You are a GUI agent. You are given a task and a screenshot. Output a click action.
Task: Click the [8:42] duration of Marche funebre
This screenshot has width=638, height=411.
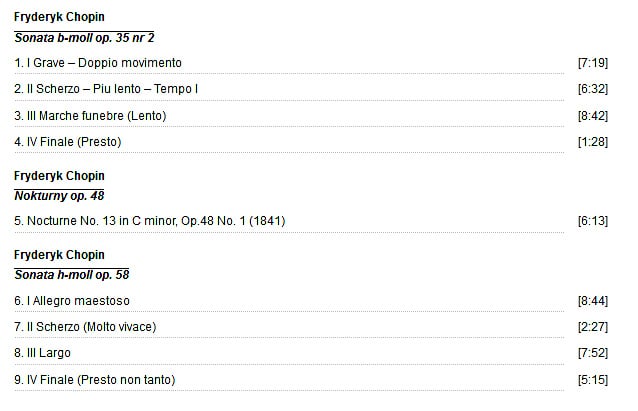pyautogui.click(x=593, y=116)
